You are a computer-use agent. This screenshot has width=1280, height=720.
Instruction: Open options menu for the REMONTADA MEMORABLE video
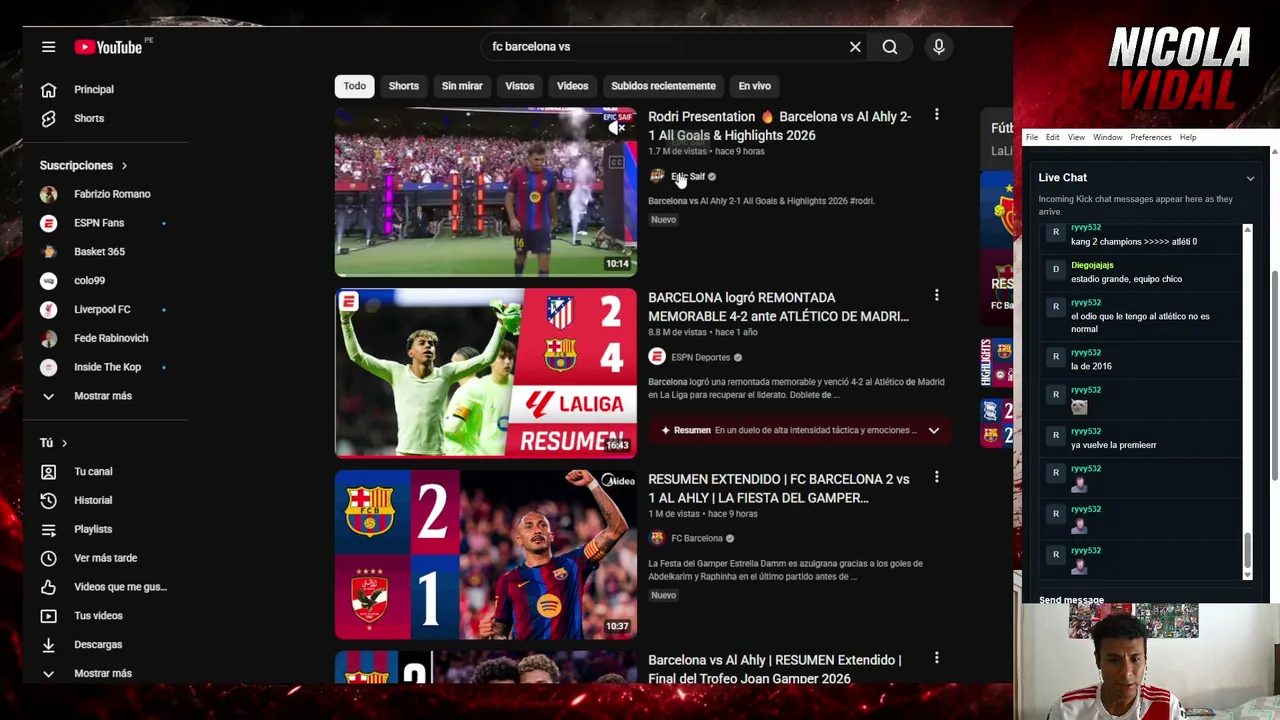click(x=937, y=296)
